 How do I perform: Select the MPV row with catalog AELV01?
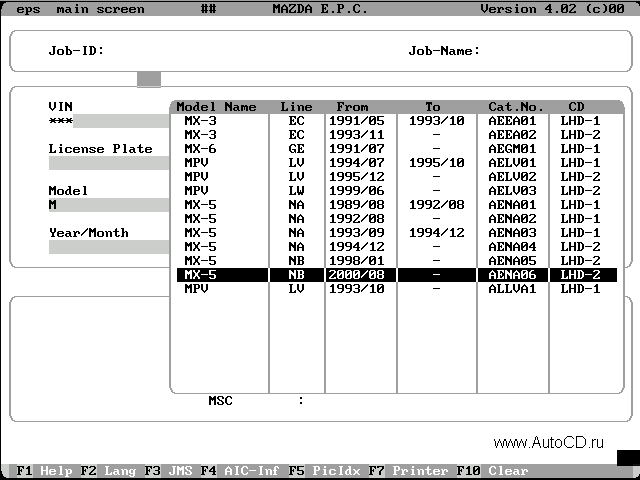pyautogui.click(x=397, y=163)
